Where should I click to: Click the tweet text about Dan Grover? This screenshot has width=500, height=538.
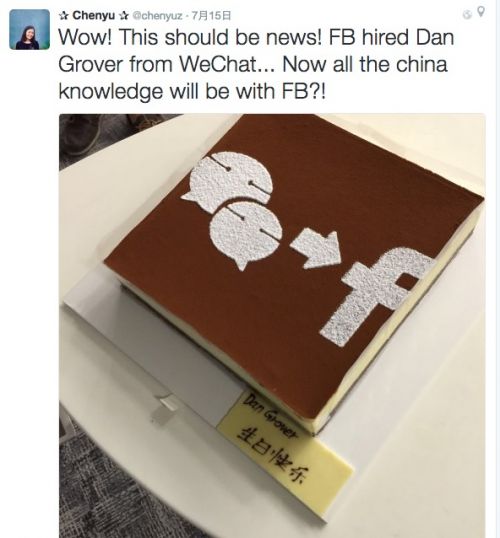[256, 65]
